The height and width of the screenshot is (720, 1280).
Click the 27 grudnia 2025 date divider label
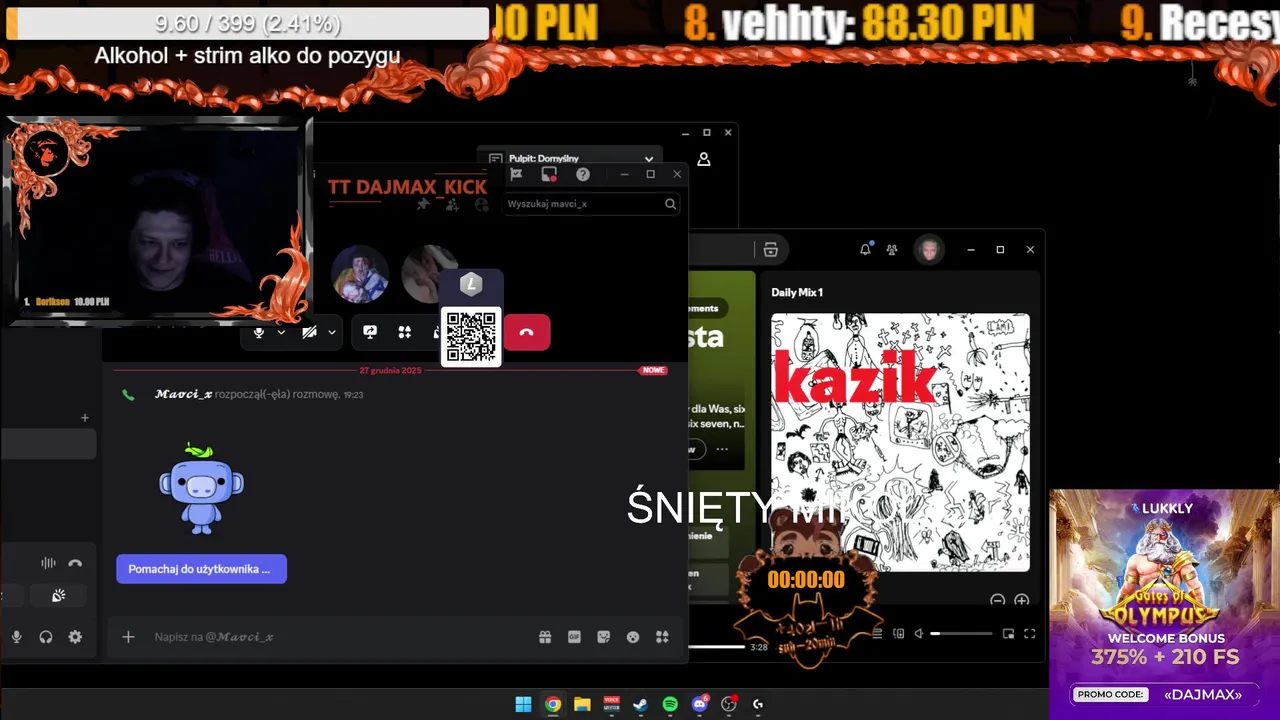point(391,370)
